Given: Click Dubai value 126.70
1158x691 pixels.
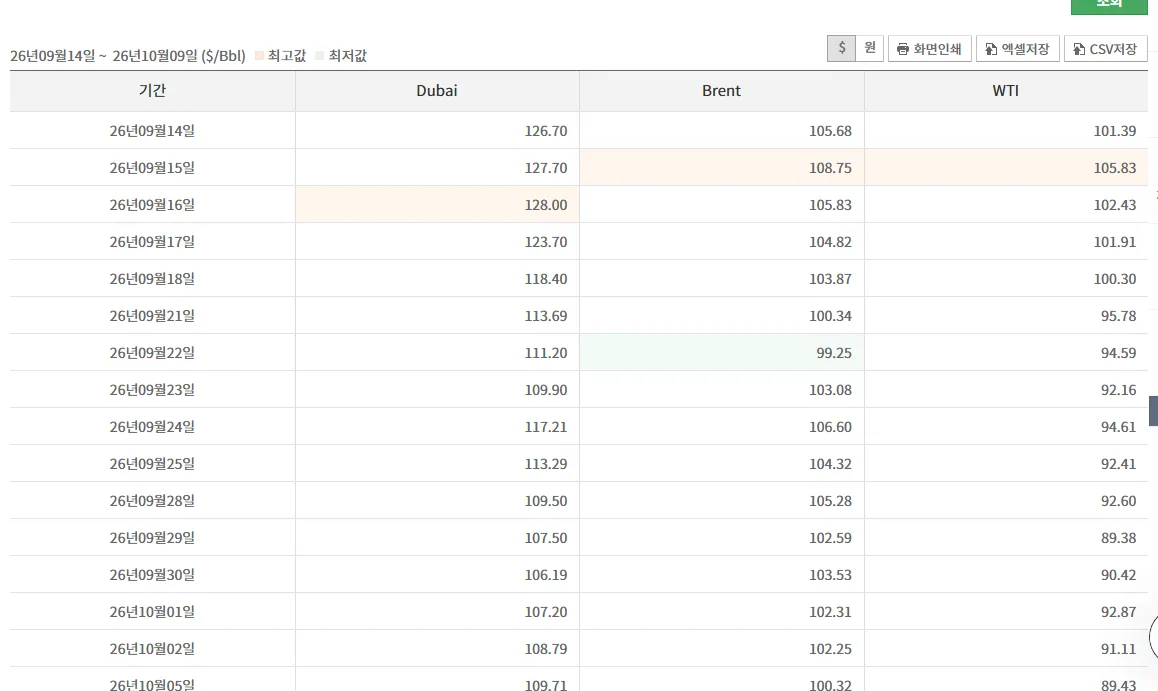Looking at the screenshot, I should pos(546,131).
